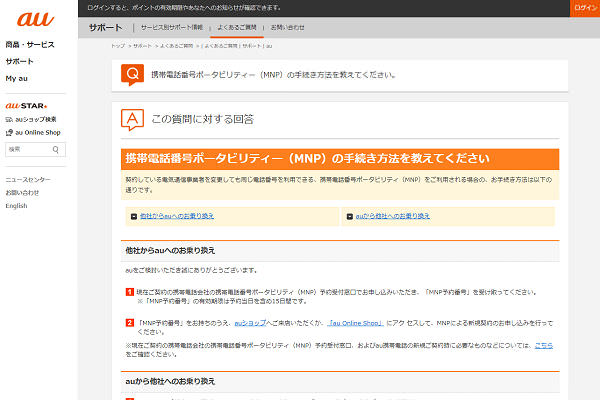600x400 pixels.
Task: Click the orange Q question icon
Action: point(132,75)
